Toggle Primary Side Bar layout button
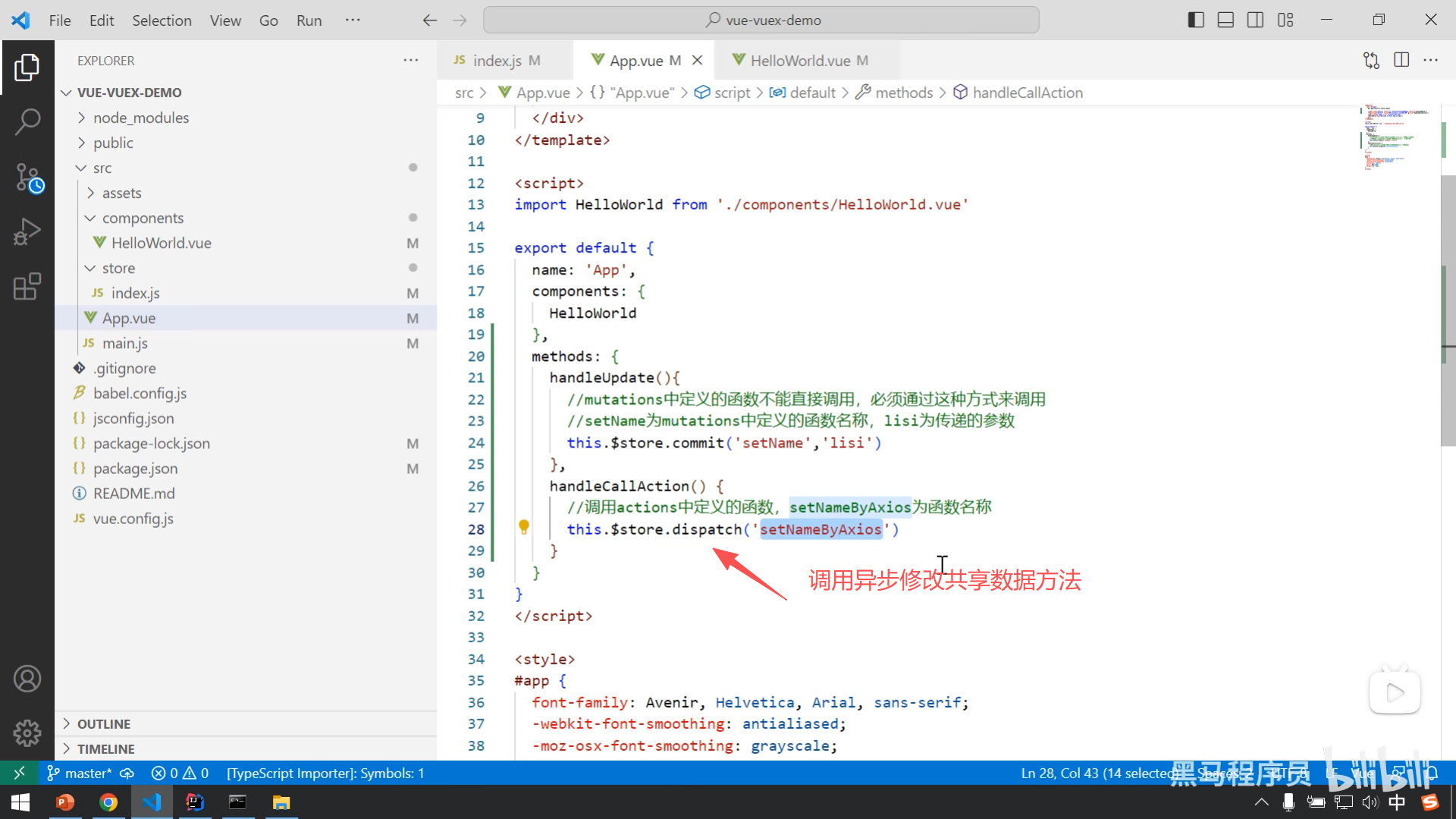 [x=1196, y=20]
